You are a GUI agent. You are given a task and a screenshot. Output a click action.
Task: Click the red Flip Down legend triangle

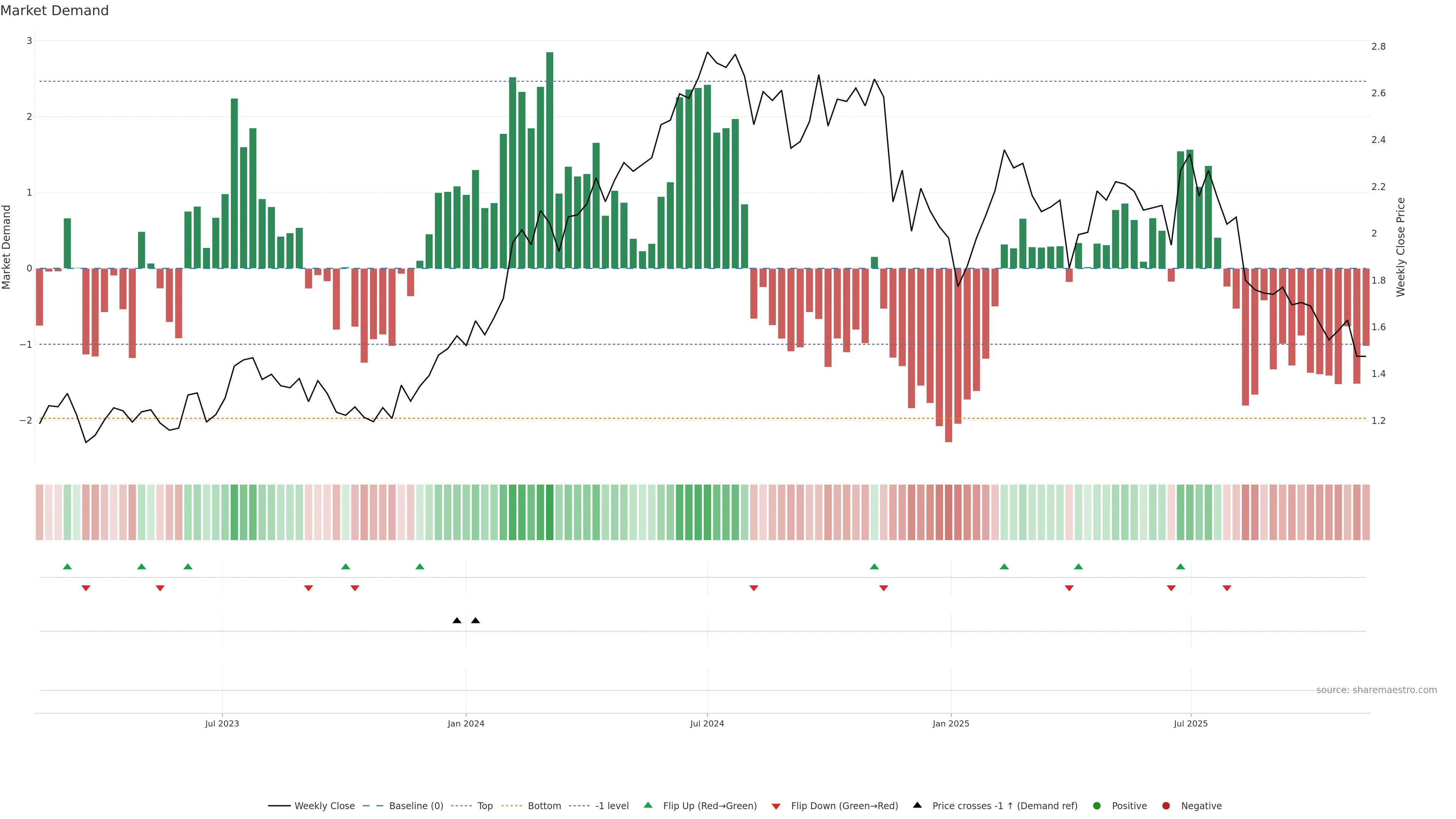[x=776, y=806]
